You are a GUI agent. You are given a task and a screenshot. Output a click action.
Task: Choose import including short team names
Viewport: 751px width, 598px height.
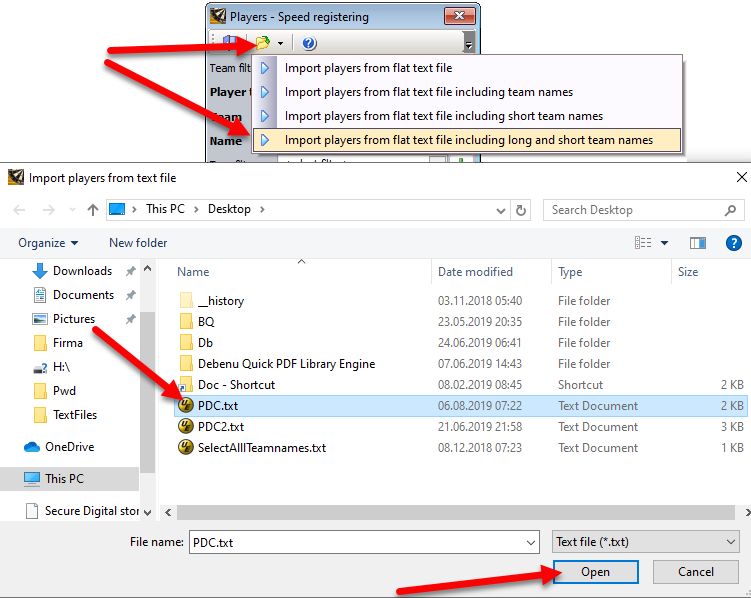tap(443, 116)
